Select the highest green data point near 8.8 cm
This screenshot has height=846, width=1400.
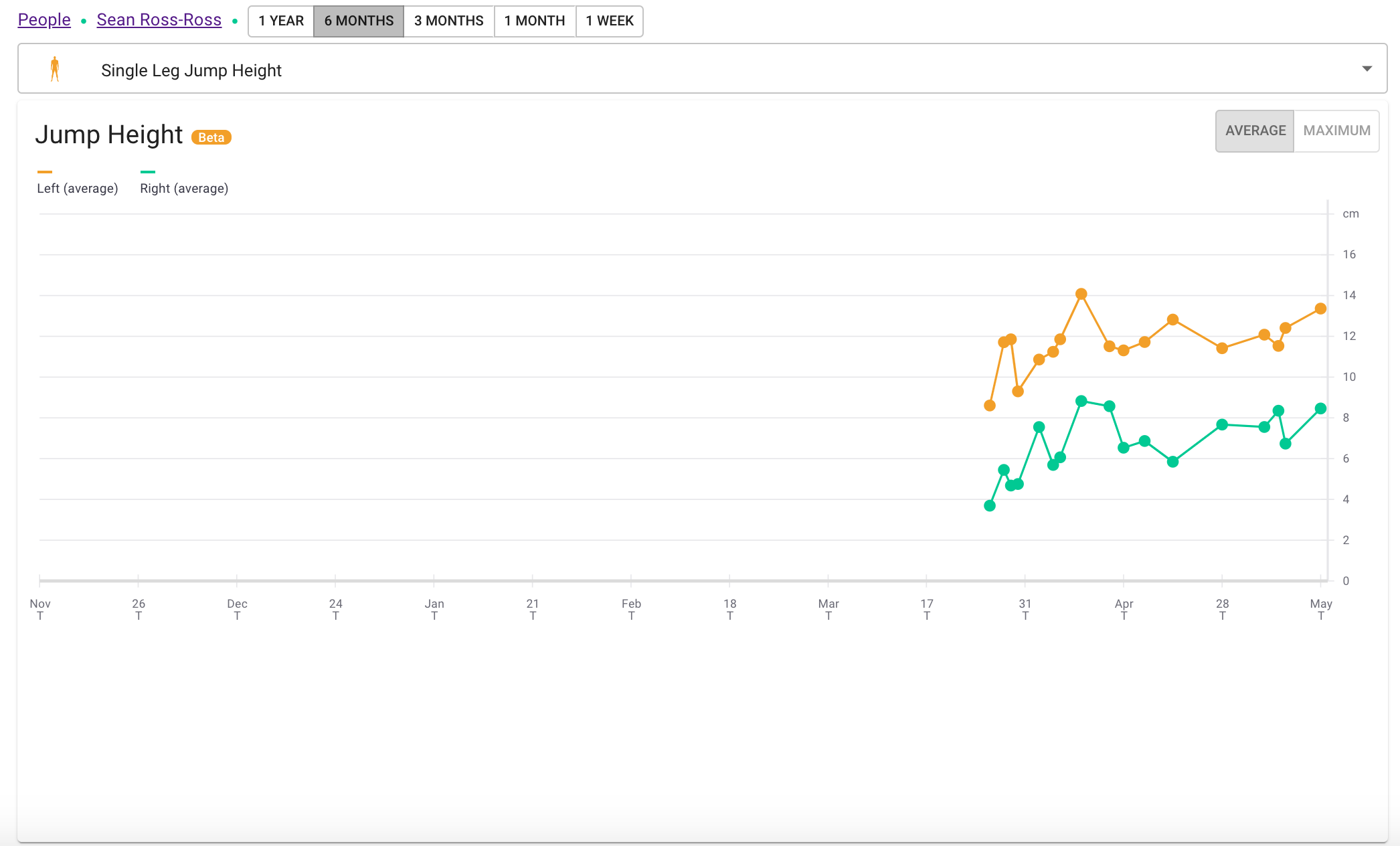pyautogui.click(x=1081, y=401)
